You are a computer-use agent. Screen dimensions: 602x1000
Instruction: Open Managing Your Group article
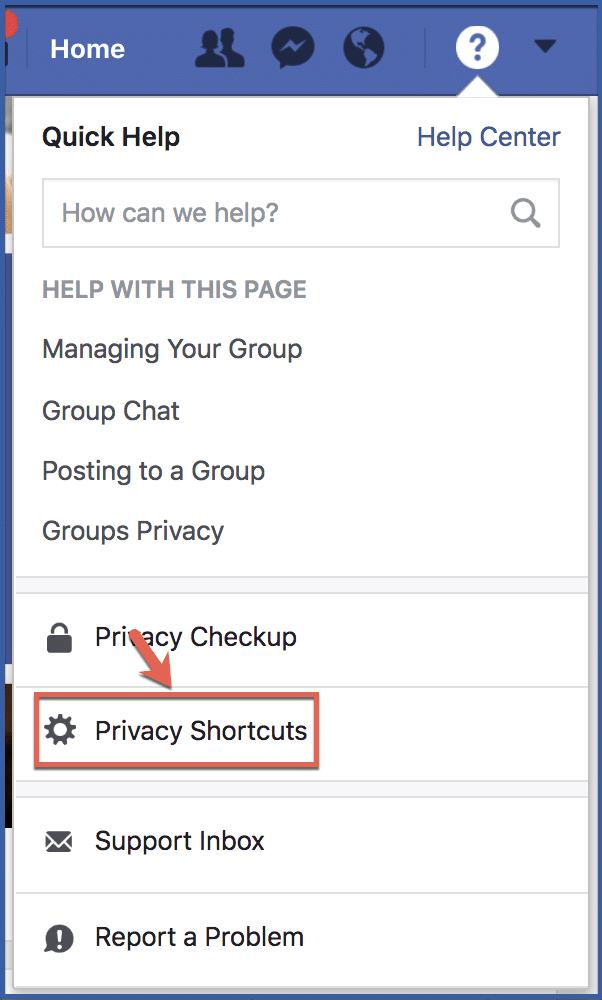click(172, 349)
